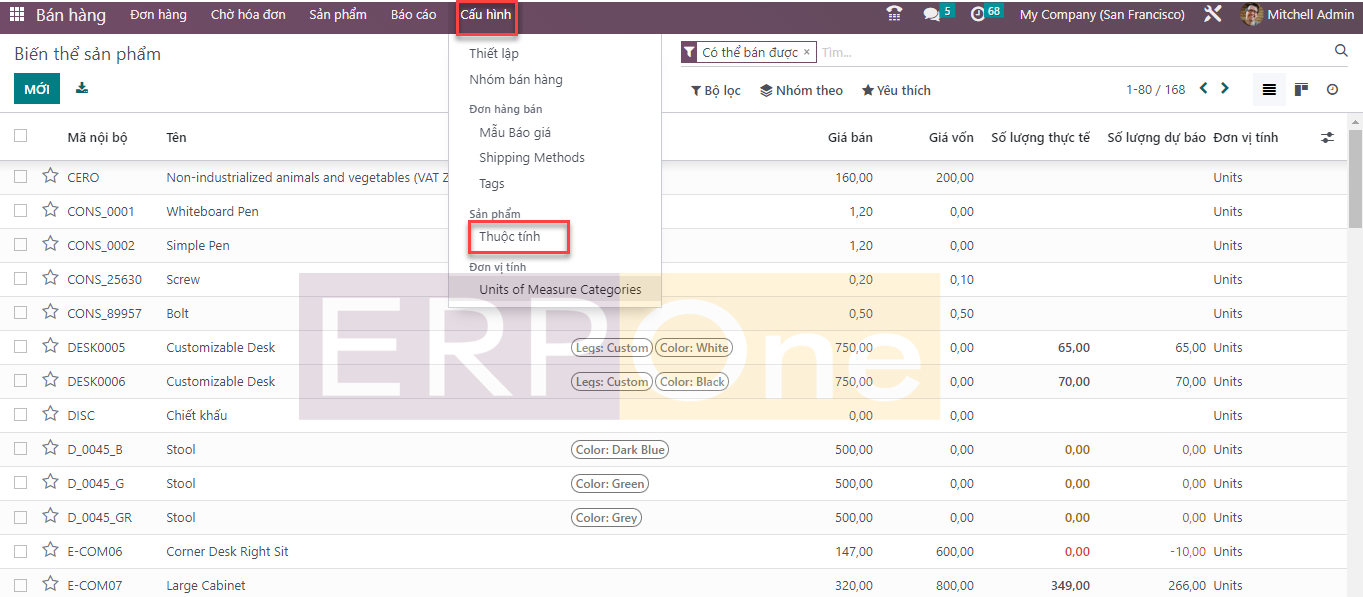Check the DESK0005 row checkbox
The width and height of the screenshot is (1363, 597).
click(21, 347)
